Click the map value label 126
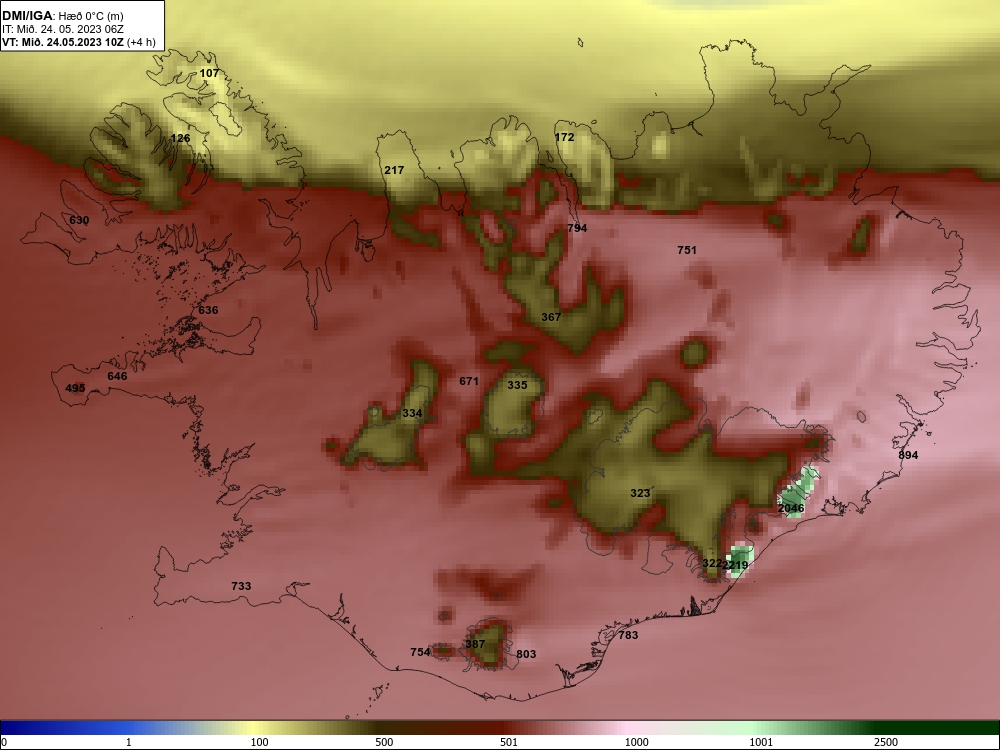1000x750 pixels. pos(180,138)
